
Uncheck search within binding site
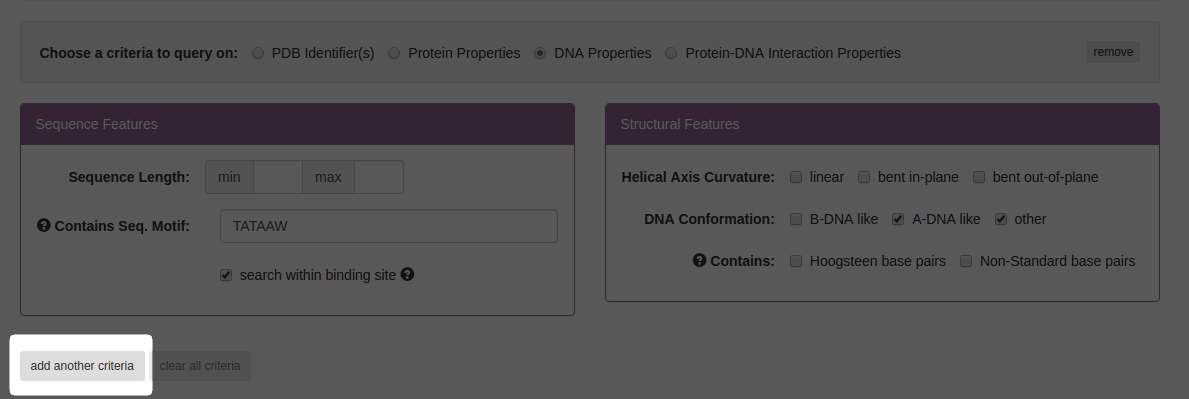[226, 275]
